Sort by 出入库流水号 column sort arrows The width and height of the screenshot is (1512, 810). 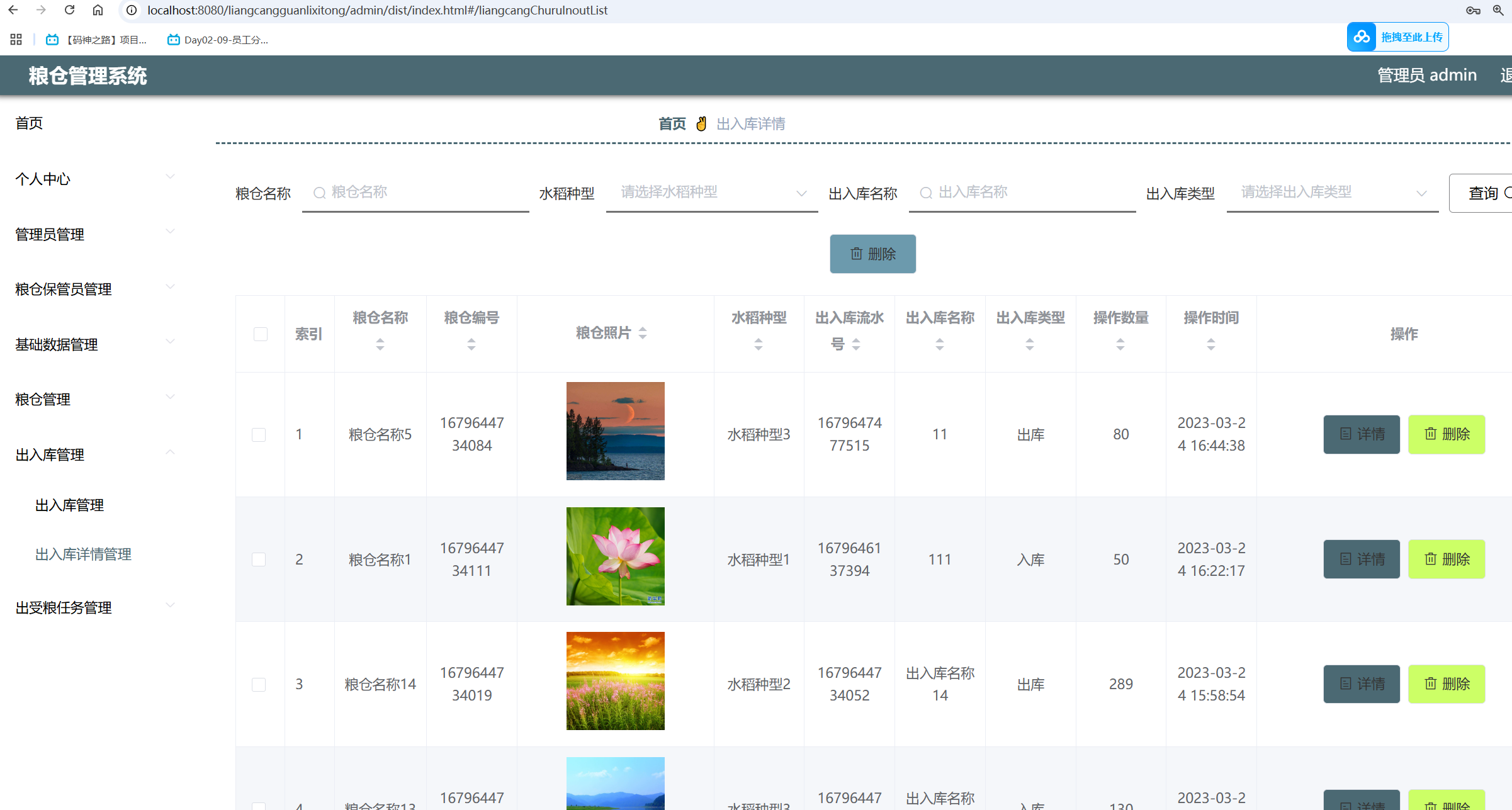[x=856, y=344]
